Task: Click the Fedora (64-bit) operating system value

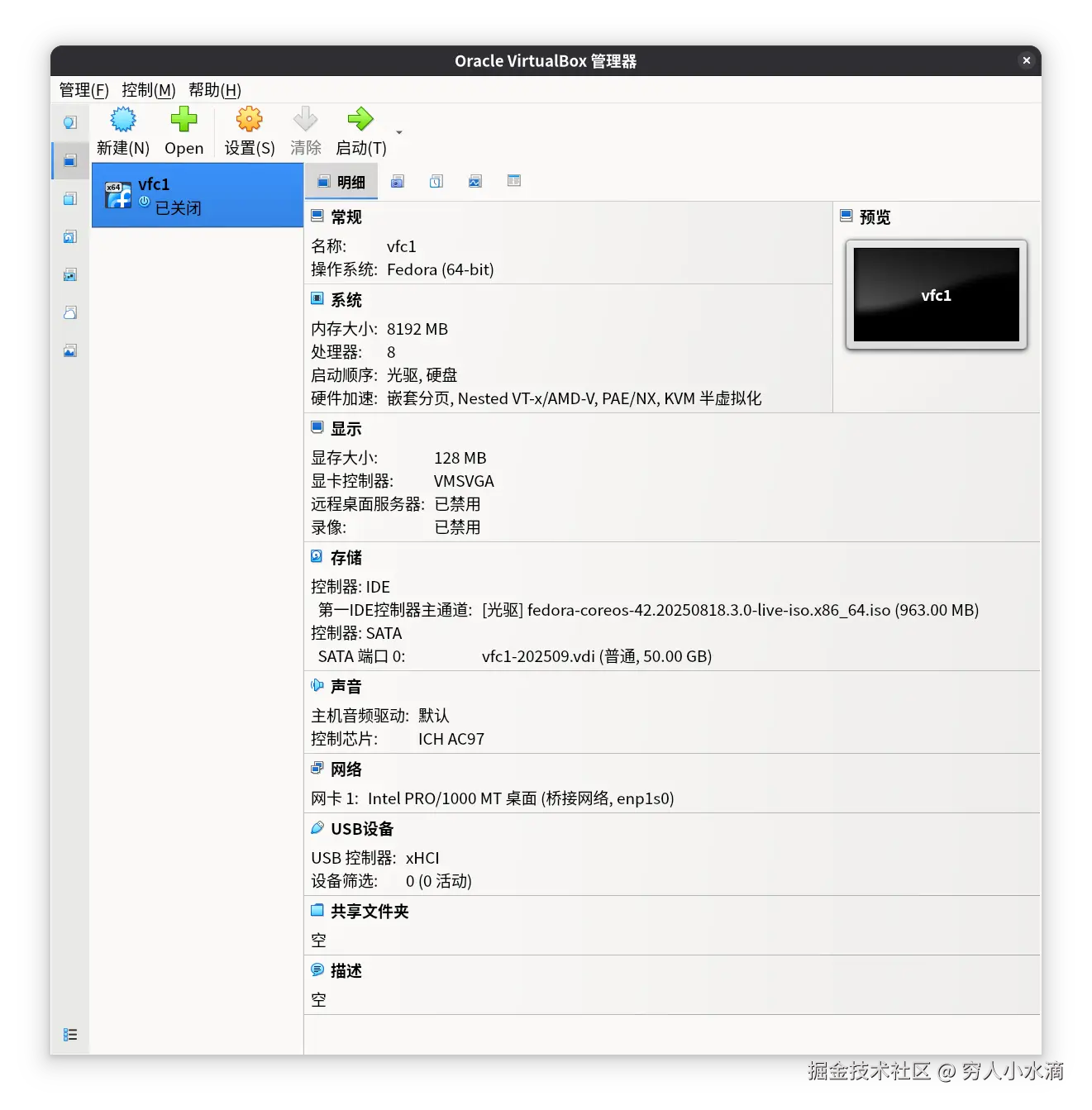Action: click(x=441, y=269)
